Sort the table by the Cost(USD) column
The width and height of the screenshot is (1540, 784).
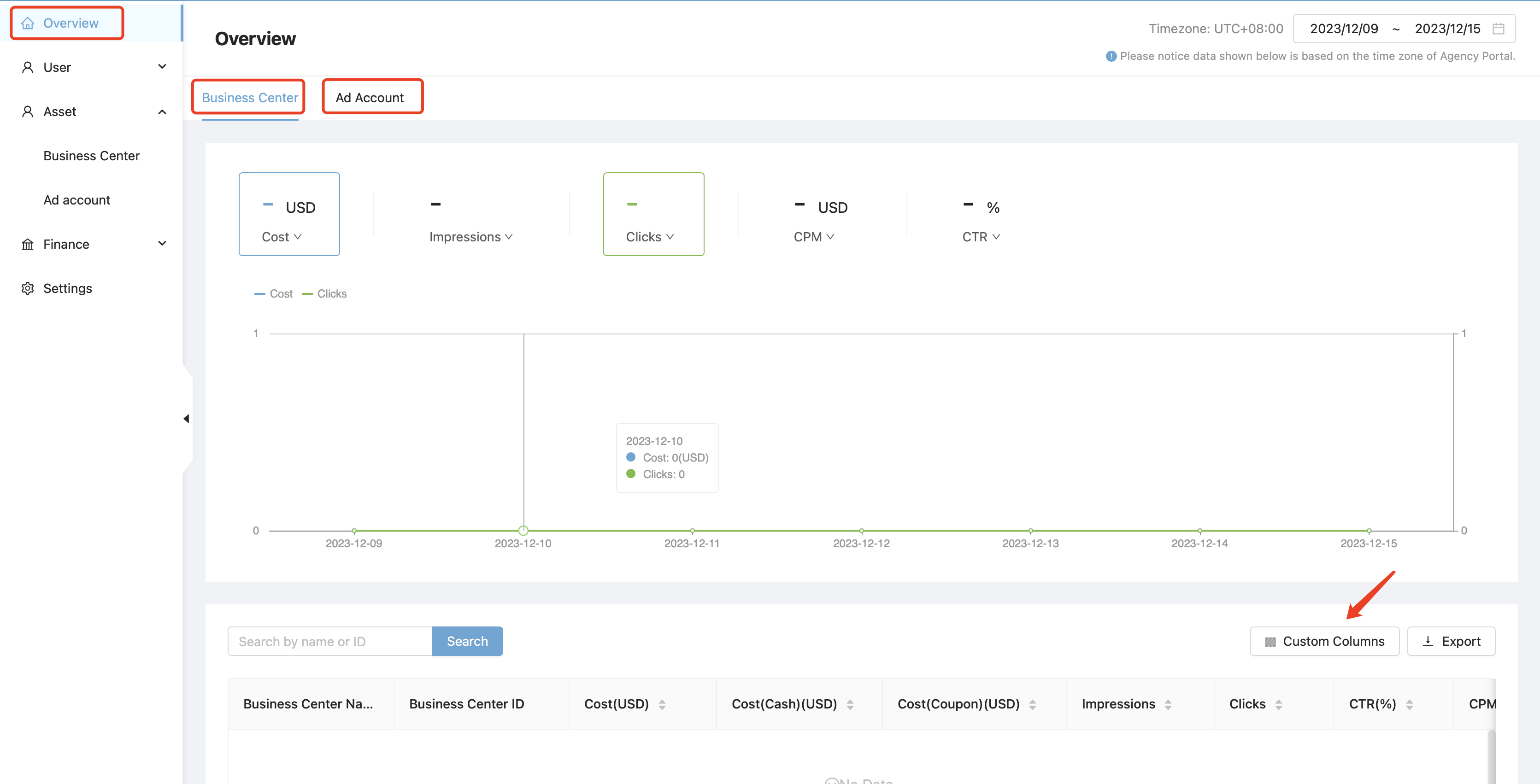[662, 704]
